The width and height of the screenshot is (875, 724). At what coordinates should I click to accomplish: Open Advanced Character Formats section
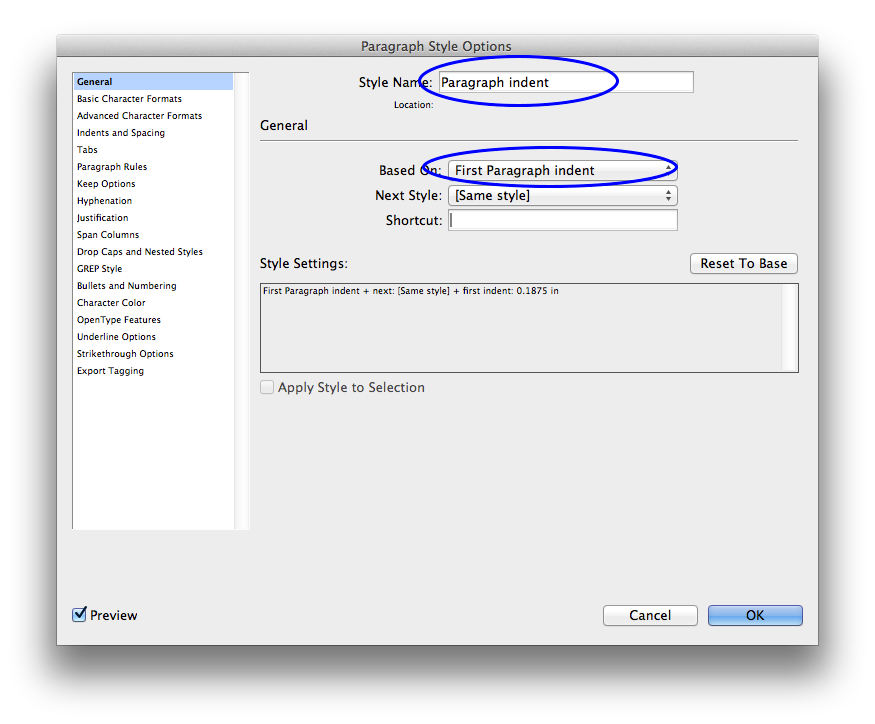click(x=140, y=116)
